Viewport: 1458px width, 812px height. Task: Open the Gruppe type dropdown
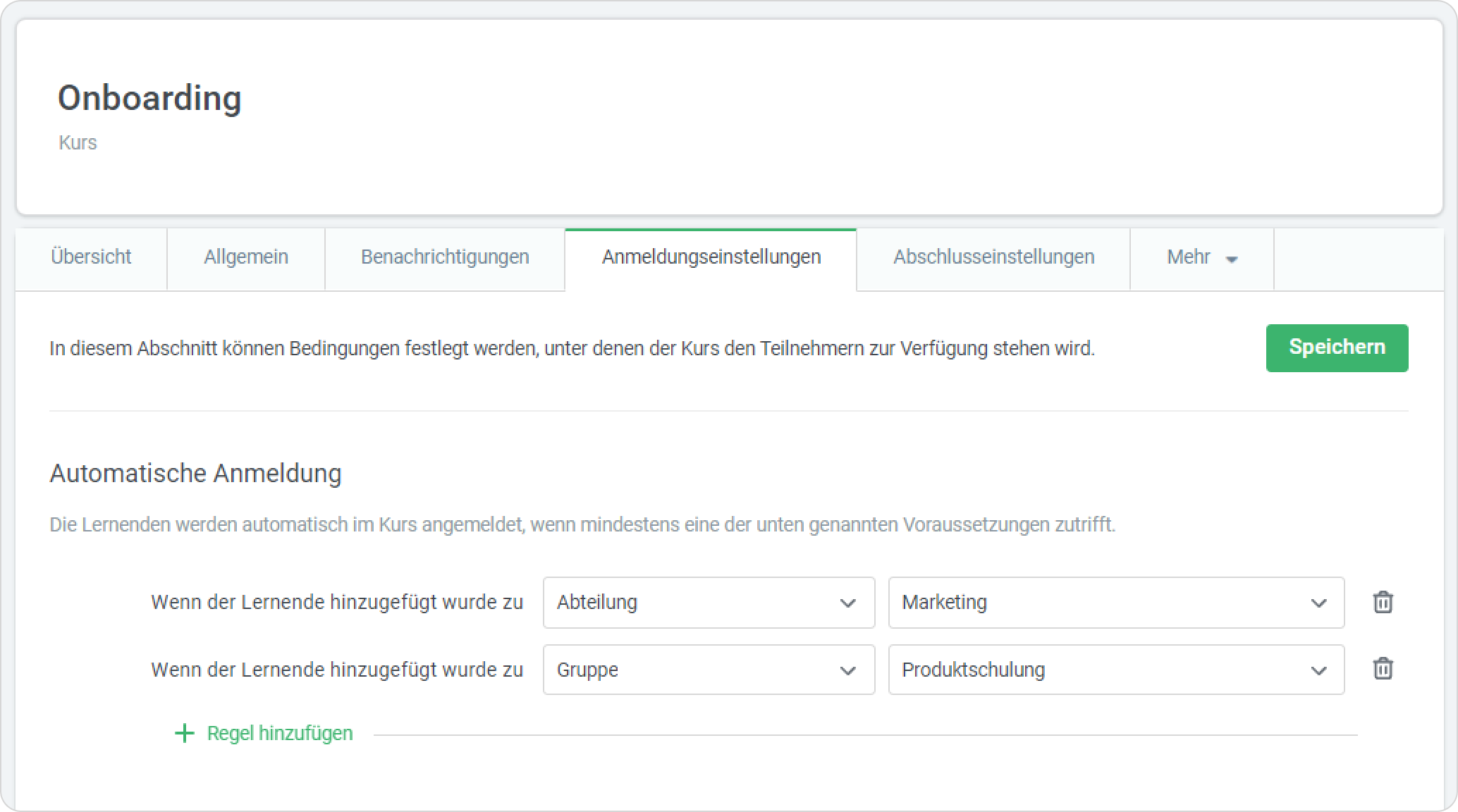pos(709,670)
